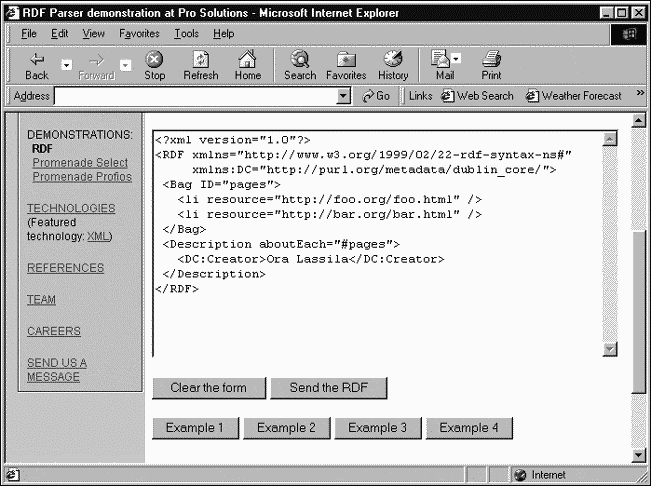Expand the Mail button dropdown

[x=456, y=59]
